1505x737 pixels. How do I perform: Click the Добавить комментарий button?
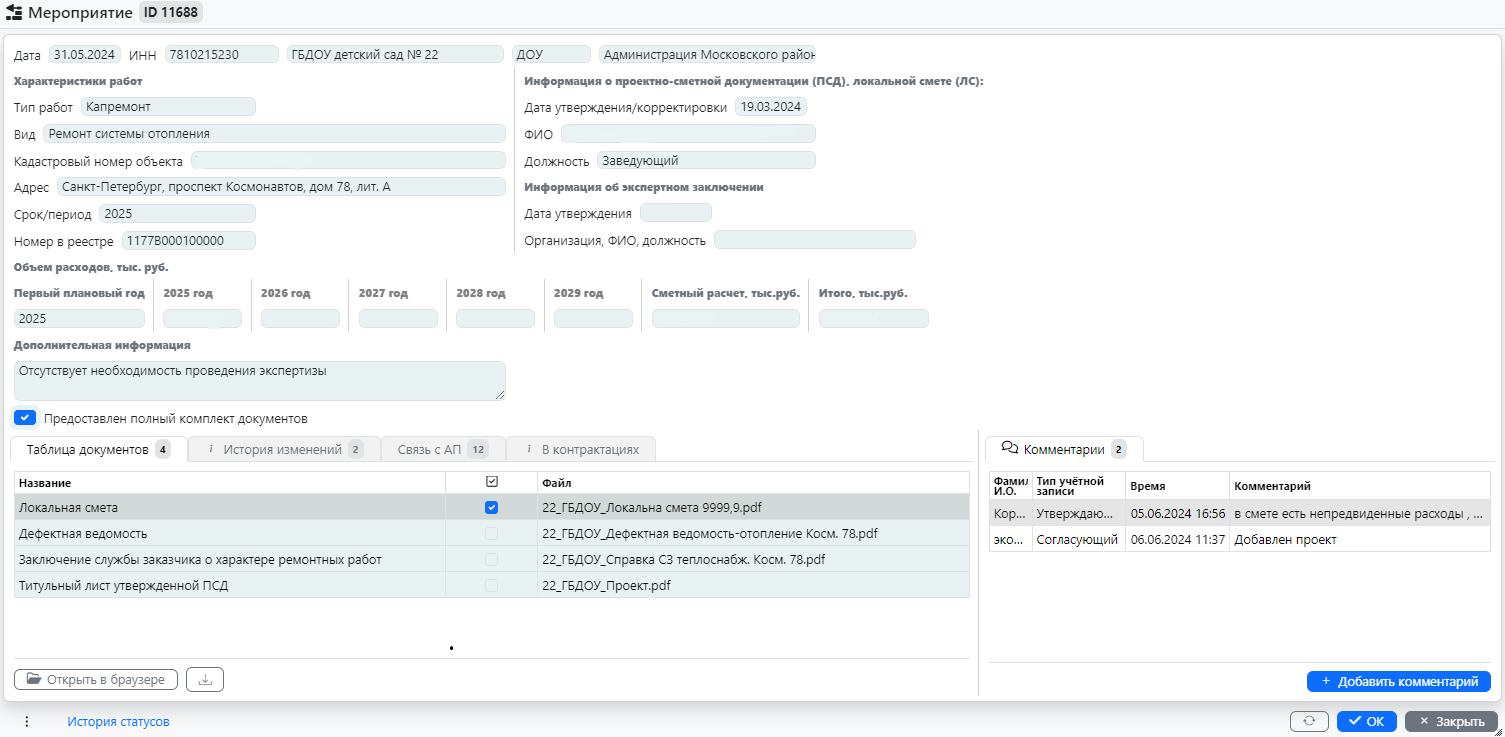tap(1398, 681)
